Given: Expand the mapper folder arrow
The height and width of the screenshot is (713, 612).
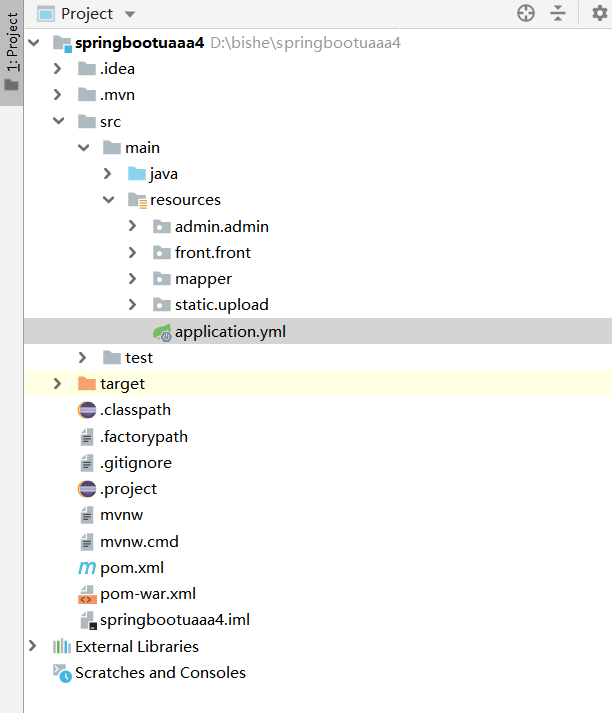Looking at the screenshot, I should pyautogui.click(x=133, y=279).
